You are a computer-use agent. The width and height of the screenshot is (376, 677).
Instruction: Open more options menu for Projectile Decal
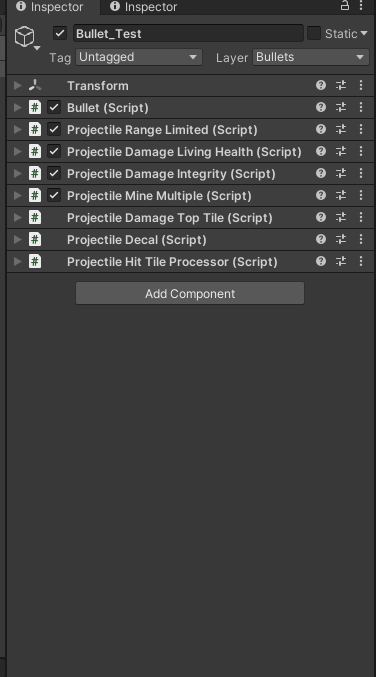[x=361, y=239]
